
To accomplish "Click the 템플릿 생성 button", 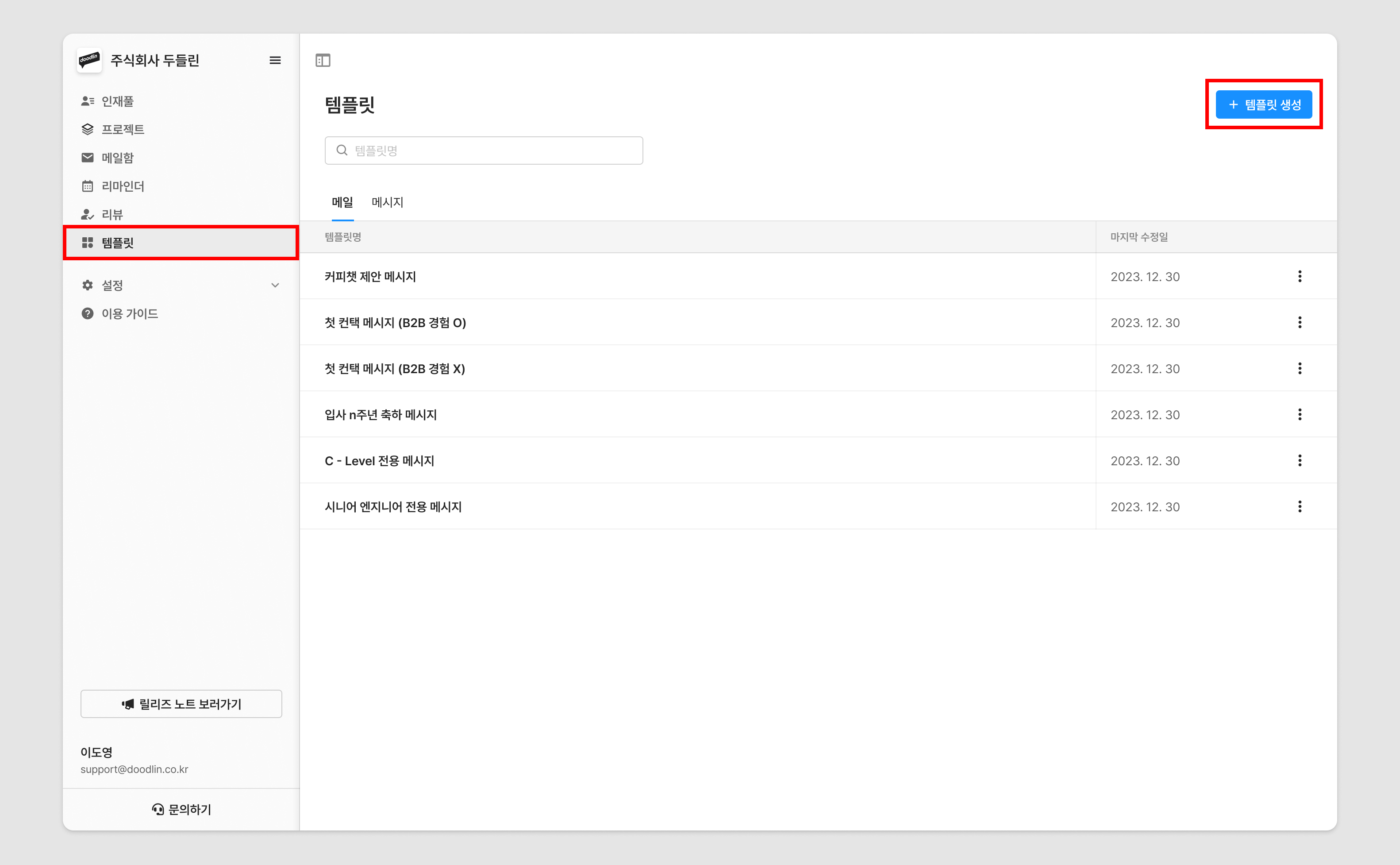I will click(1263, 104).
